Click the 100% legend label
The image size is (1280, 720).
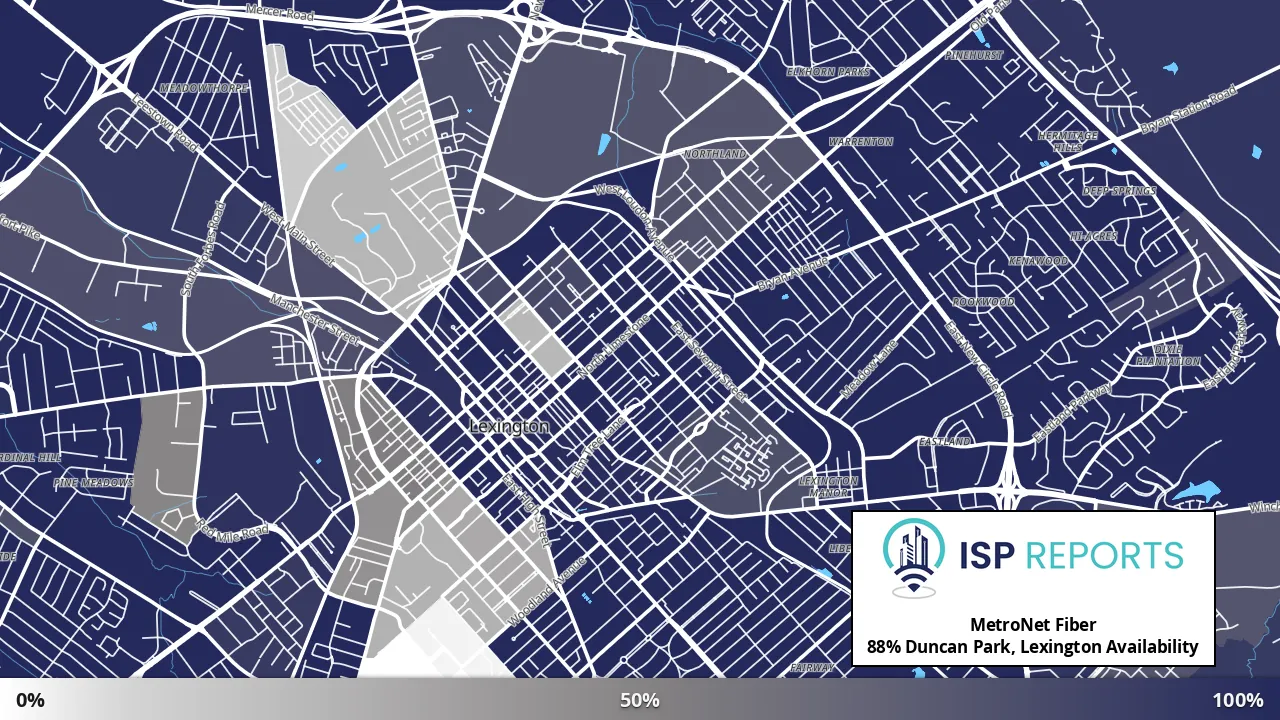(1238, 700)
